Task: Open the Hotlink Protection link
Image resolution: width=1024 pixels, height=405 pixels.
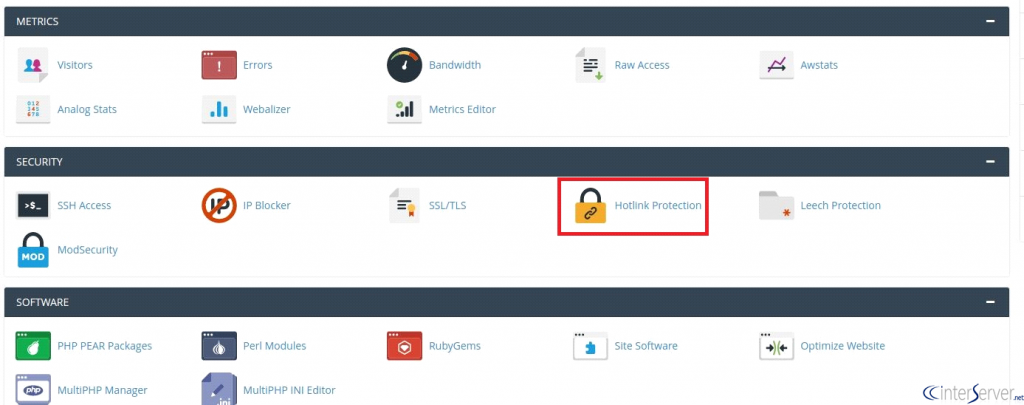Action: coord(658,206)
